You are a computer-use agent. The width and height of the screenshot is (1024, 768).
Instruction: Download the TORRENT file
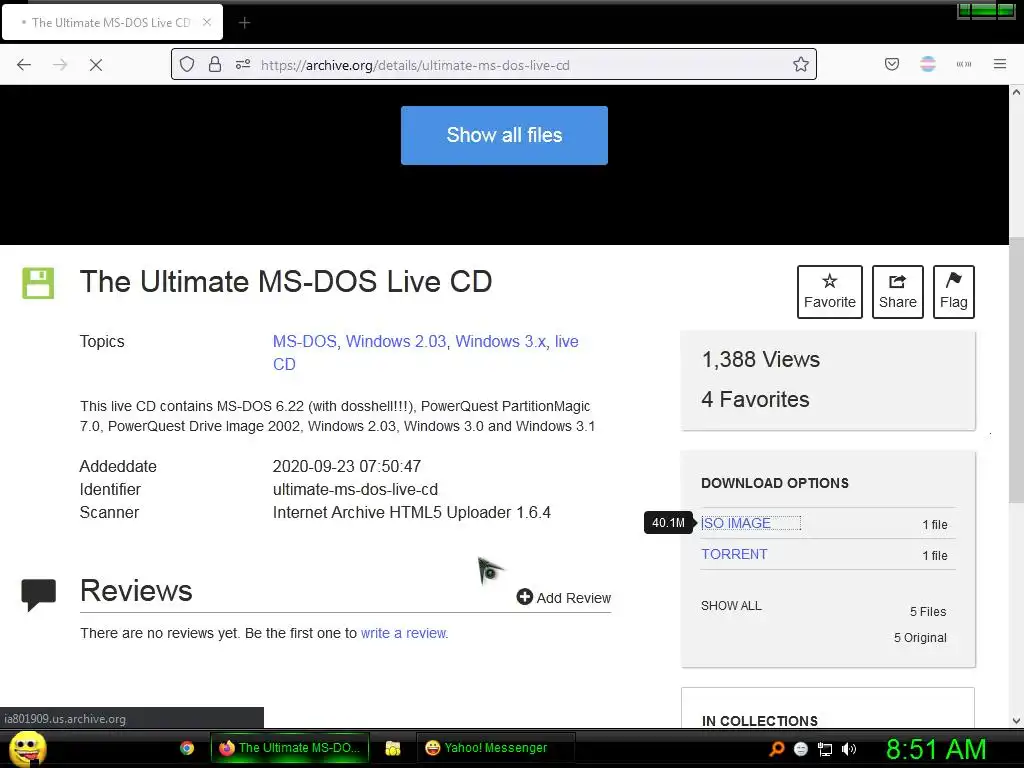[x=734, y=554]
